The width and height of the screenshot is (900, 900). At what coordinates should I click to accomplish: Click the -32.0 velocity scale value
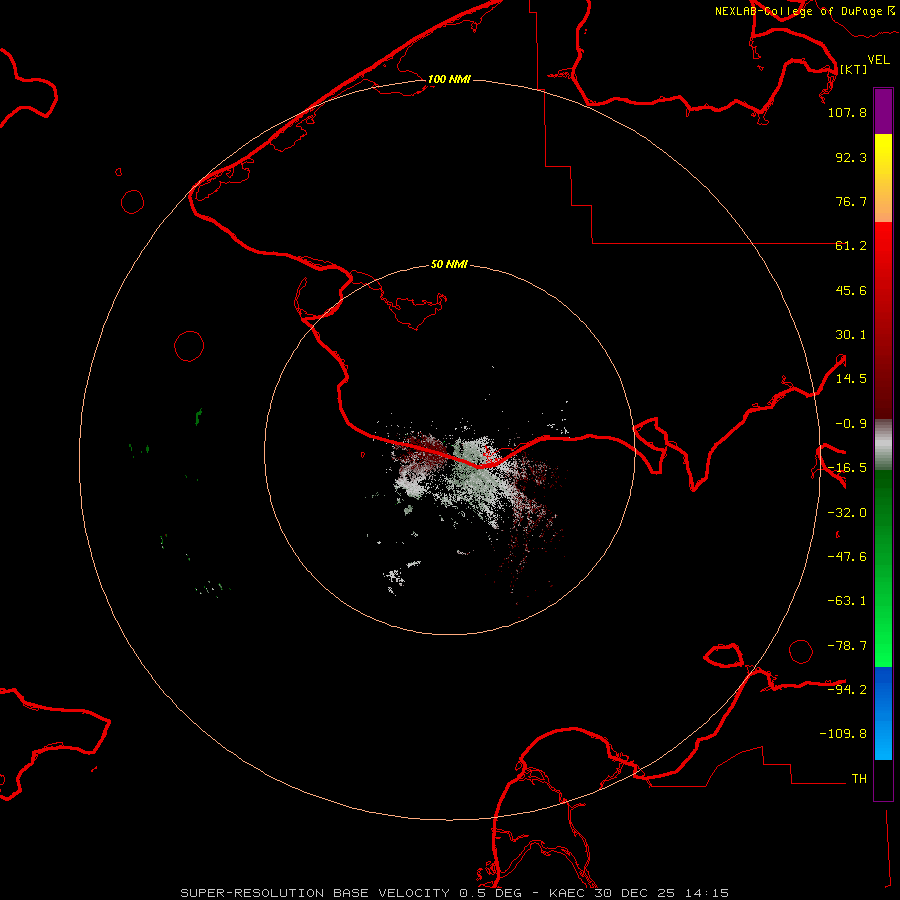tap(847, 513)
